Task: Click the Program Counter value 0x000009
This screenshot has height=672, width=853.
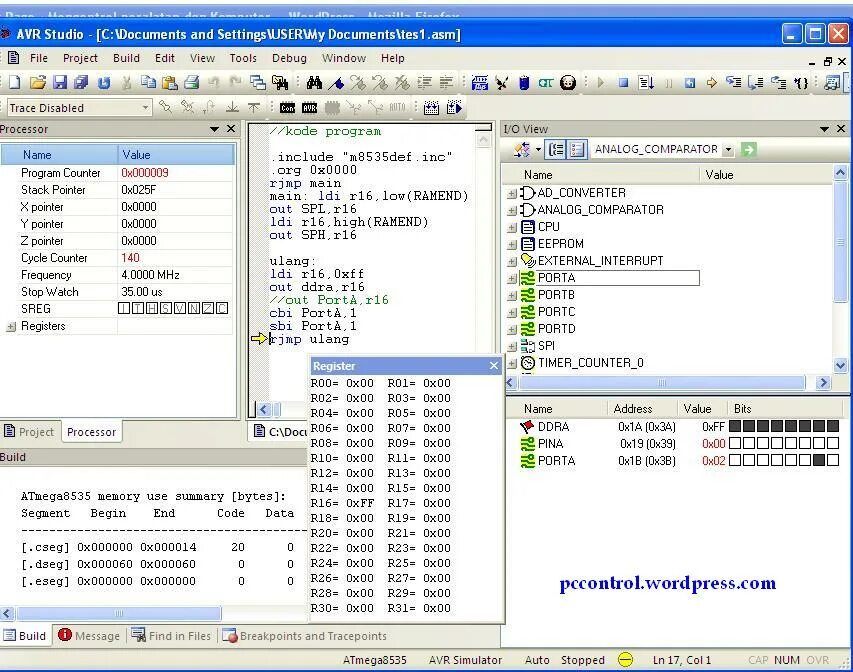Action: click(145, 173)
